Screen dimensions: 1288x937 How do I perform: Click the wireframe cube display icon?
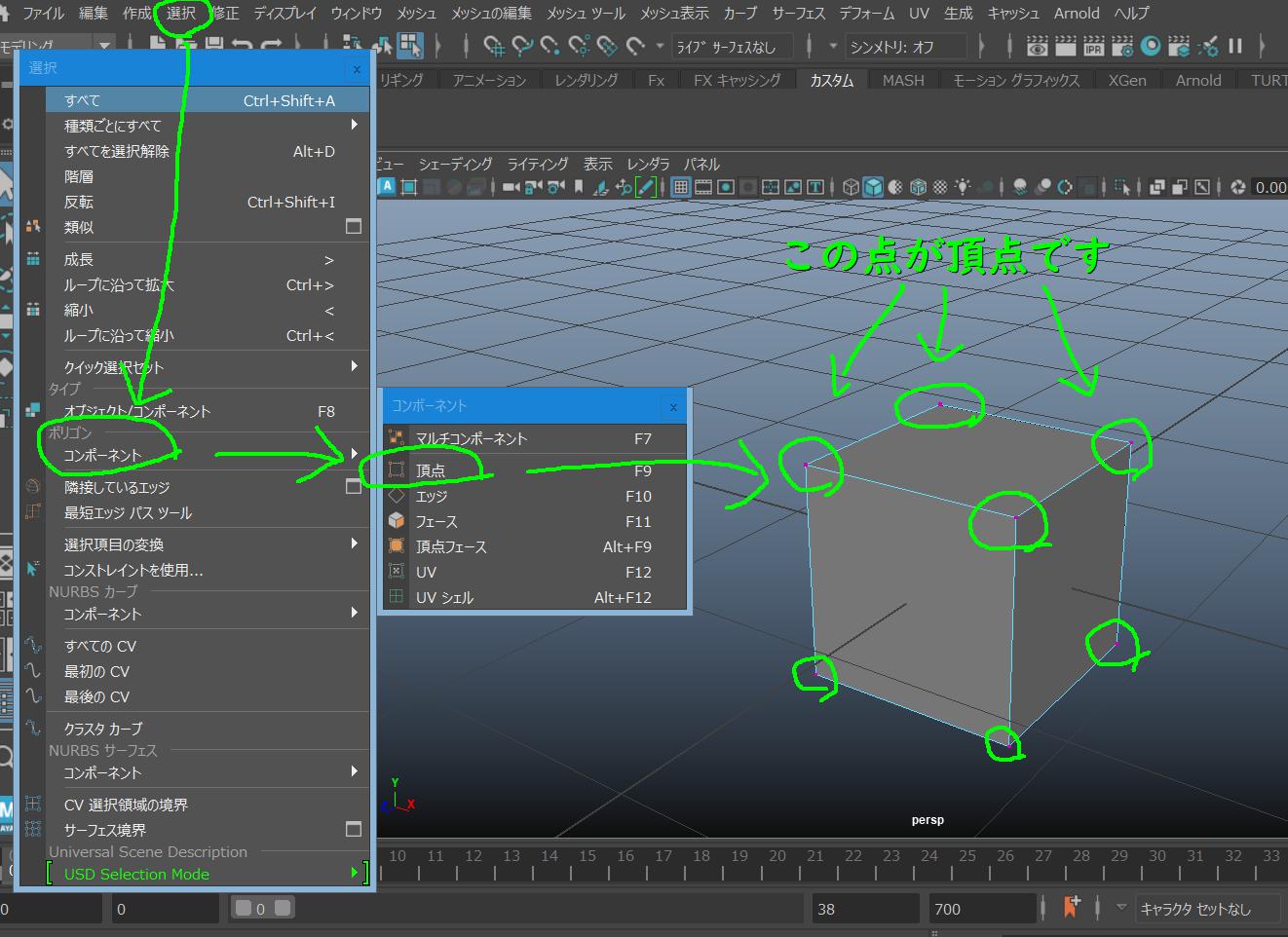pyautogui.click(x=852, y=187)
